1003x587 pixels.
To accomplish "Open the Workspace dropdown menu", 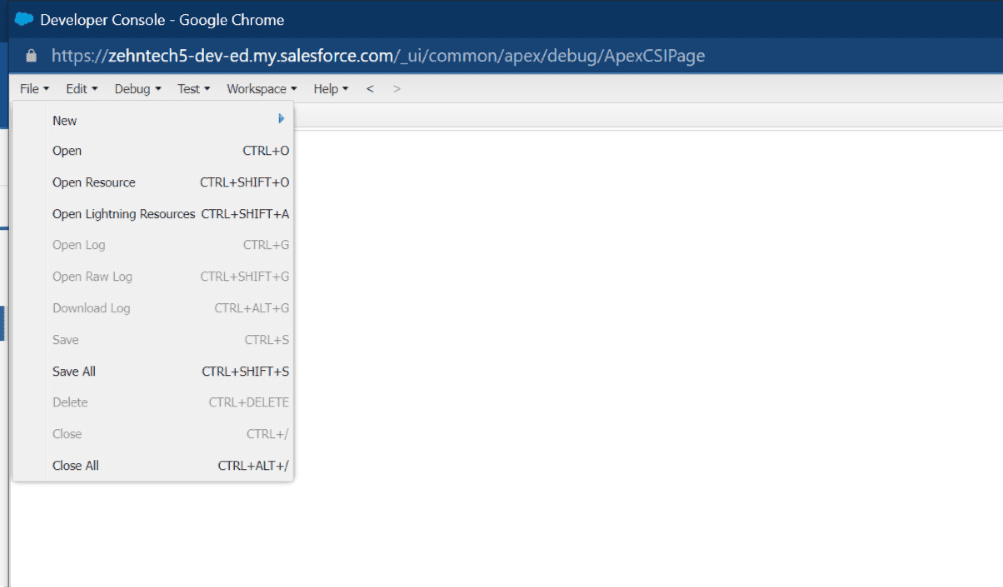I will (x=261, y=89).
